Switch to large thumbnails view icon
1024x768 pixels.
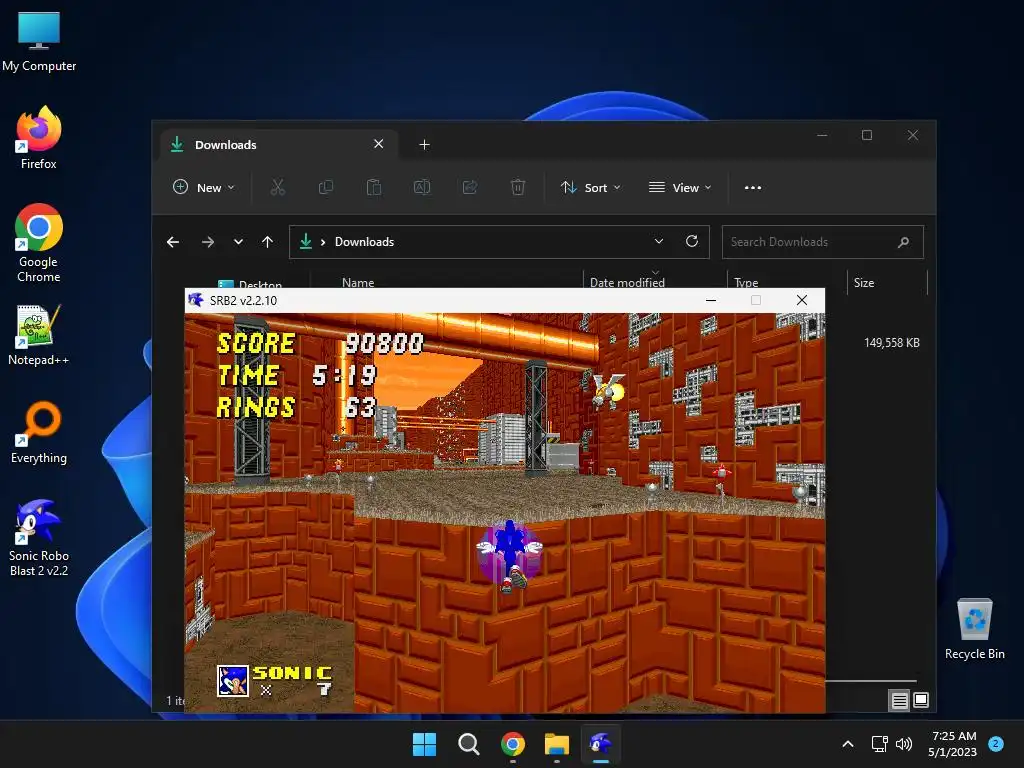coord(921,700)
